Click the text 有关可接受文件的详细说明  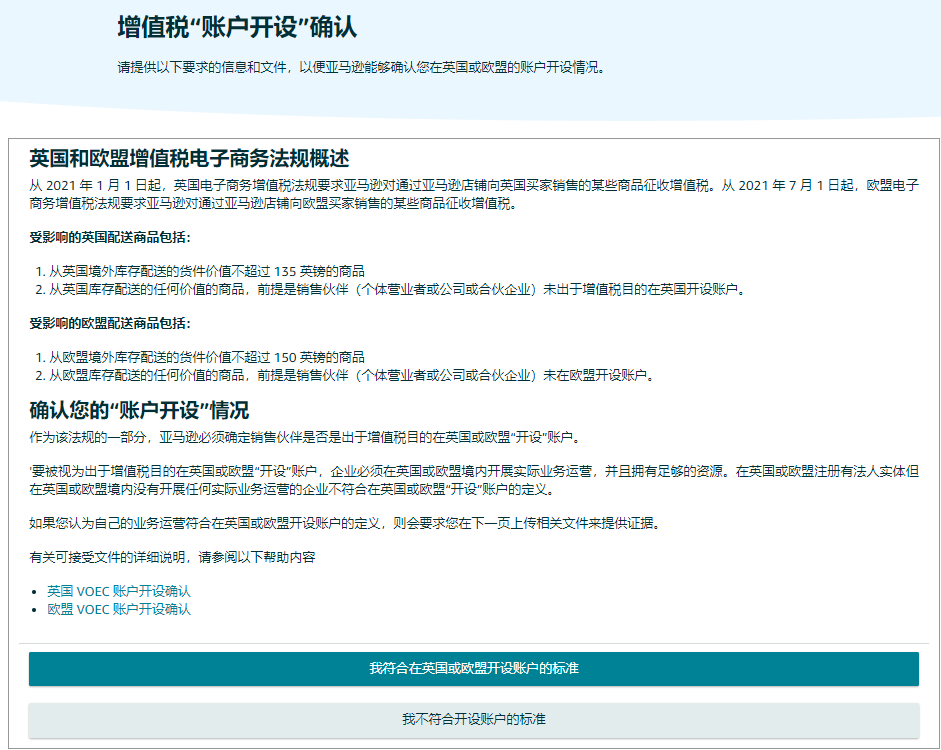tap(172, 557)
